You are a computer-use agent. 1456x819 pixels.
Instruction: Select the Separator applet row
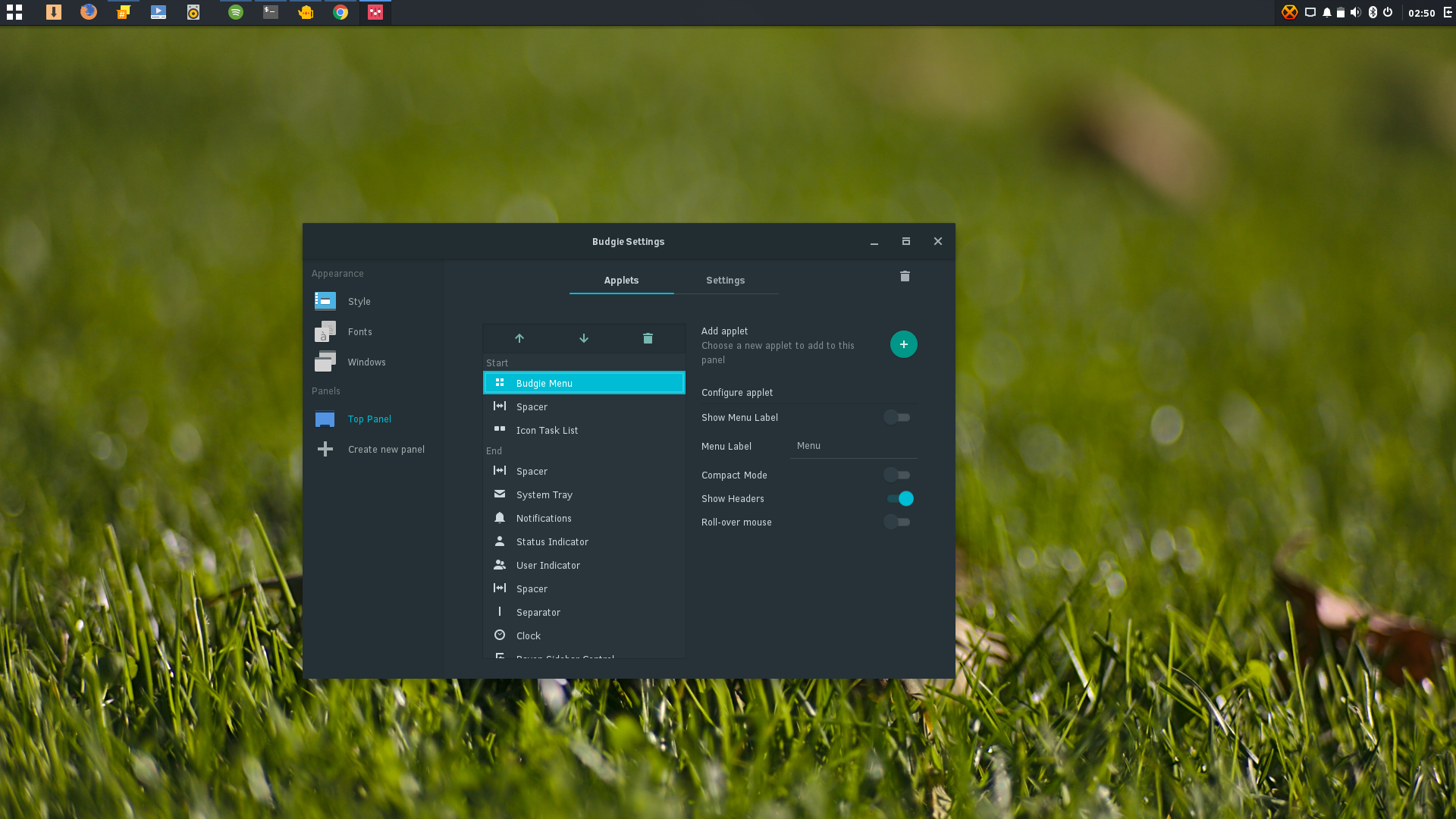(584, 612)
